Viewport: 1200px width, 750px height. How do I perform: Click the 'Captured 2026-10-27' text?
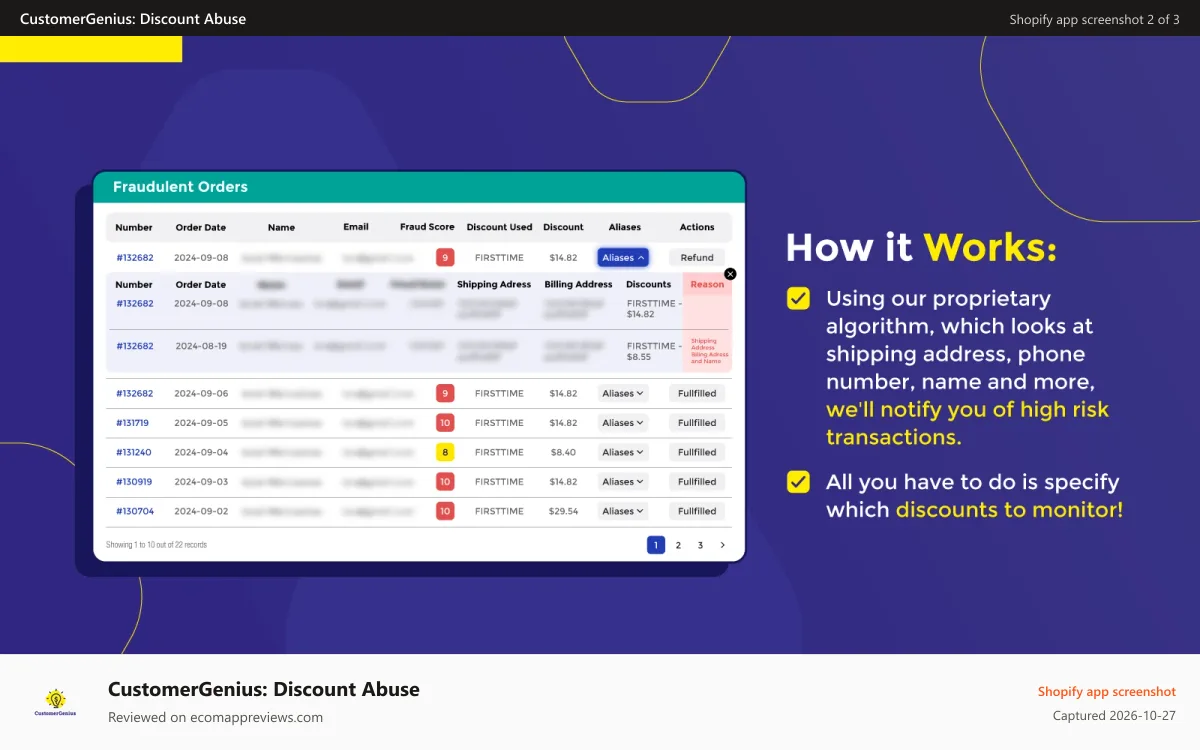[x=1114, y=716]
